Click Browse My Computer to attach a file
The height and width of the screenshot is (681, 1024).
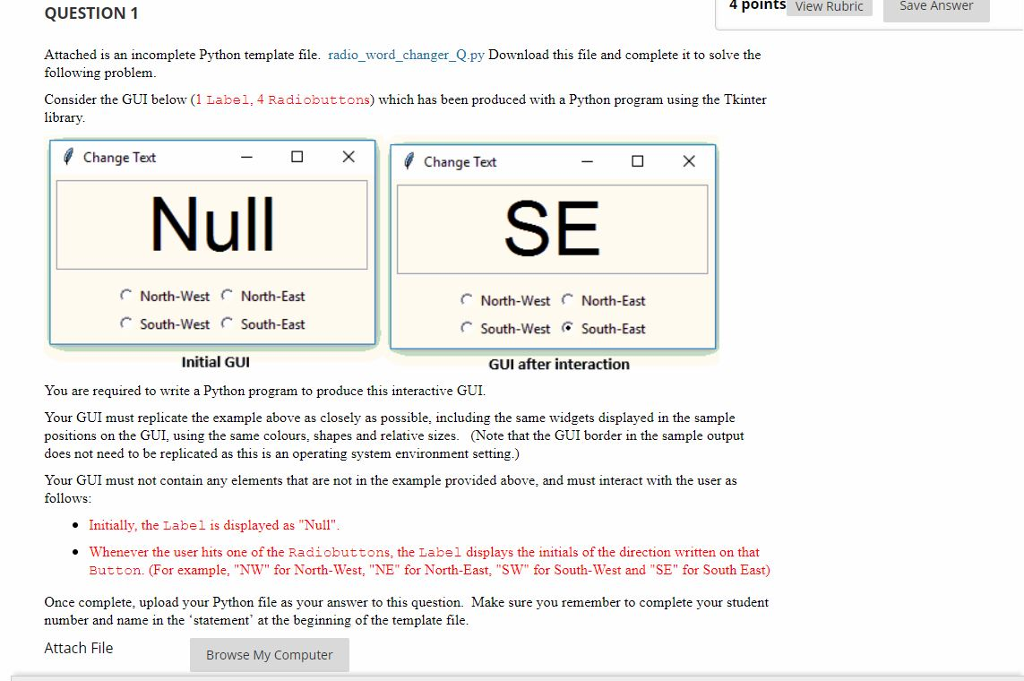[269, 655]
